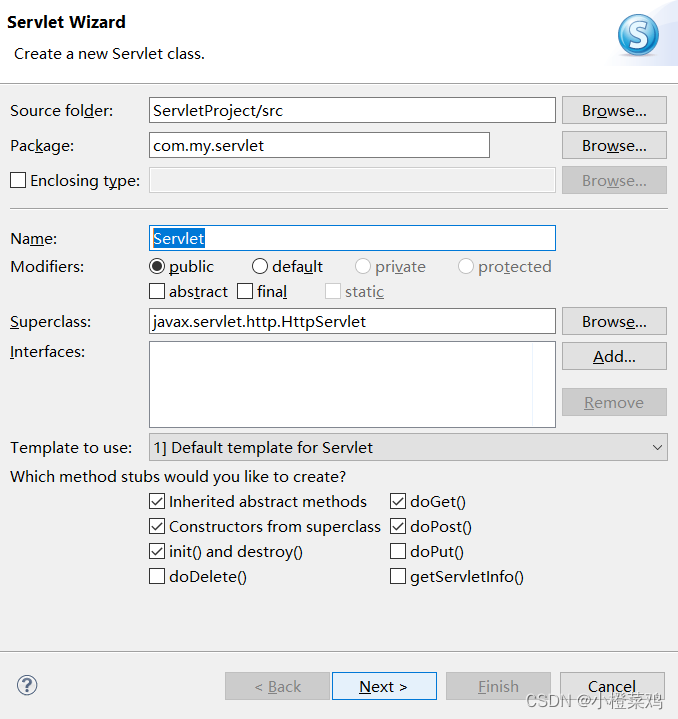Select the public modifier radio button

[x=157, y=267]
